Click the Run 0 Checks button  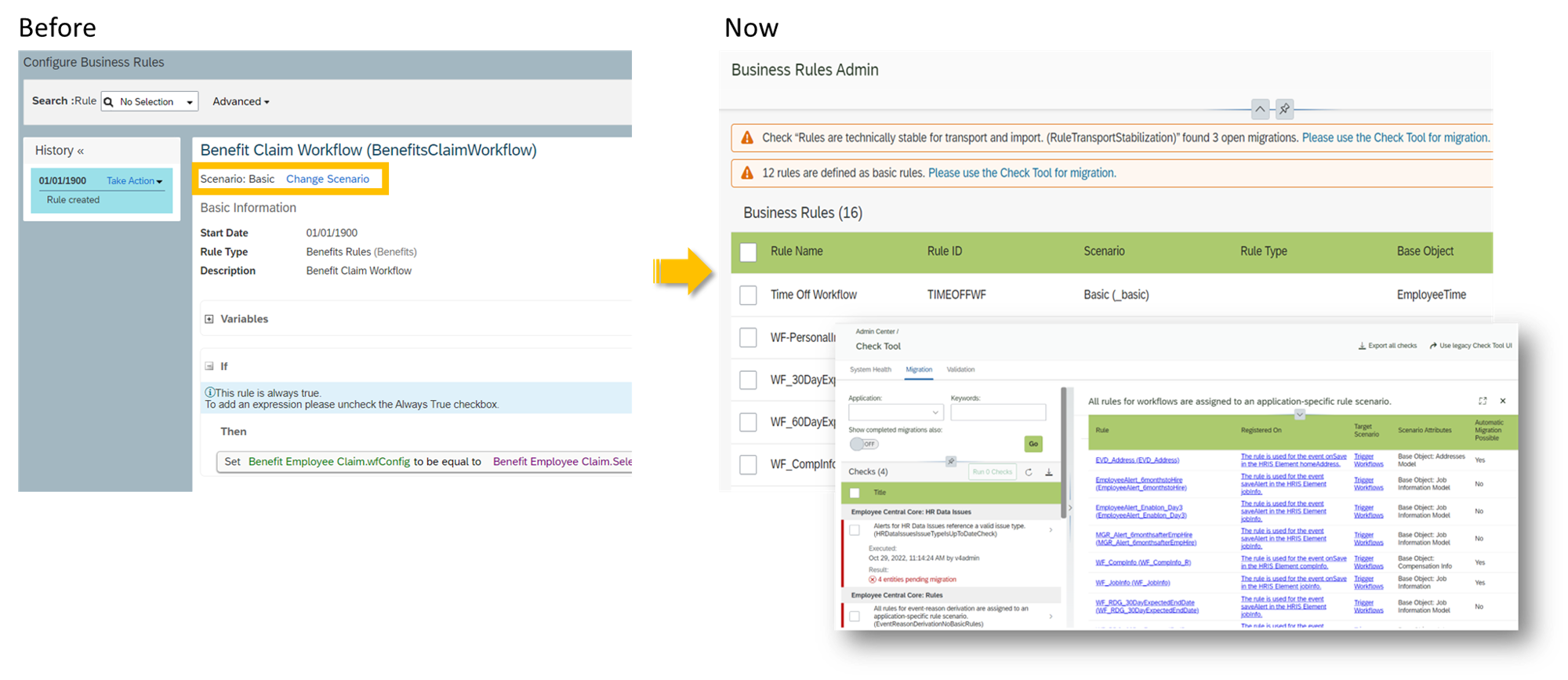993,472
